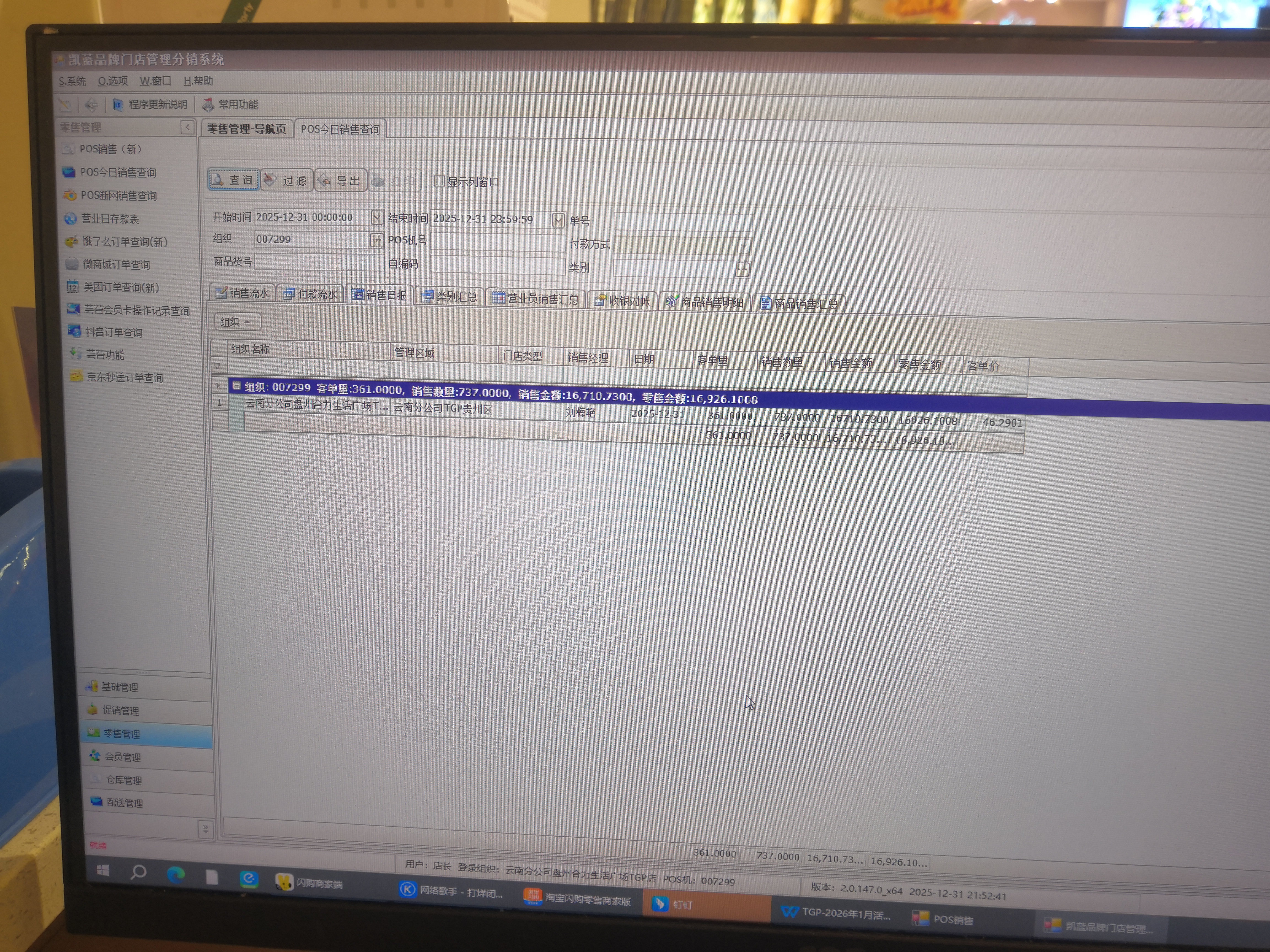
Task: Toggle the 显示列窗口 checkbox
Action: click(439, 181)
